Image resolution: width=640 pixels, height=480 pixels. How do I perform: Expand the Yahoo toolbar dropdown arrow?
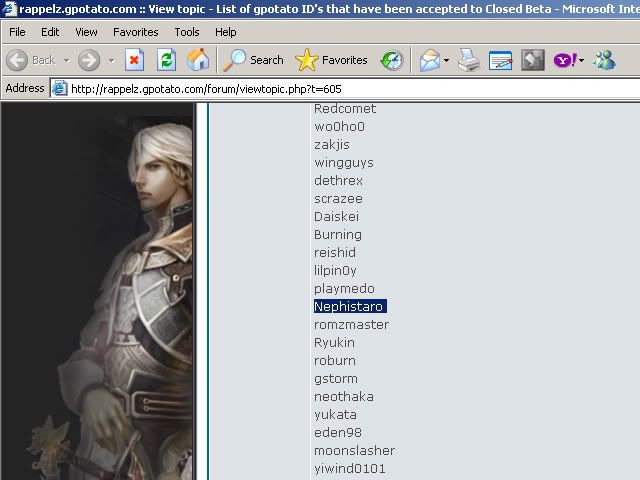point(581,60)
